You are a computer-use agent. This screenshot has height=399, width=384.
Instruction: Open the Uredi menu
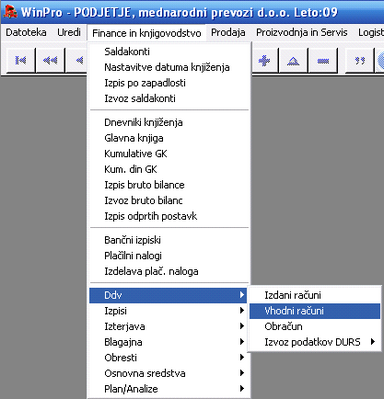coord(69,33)
